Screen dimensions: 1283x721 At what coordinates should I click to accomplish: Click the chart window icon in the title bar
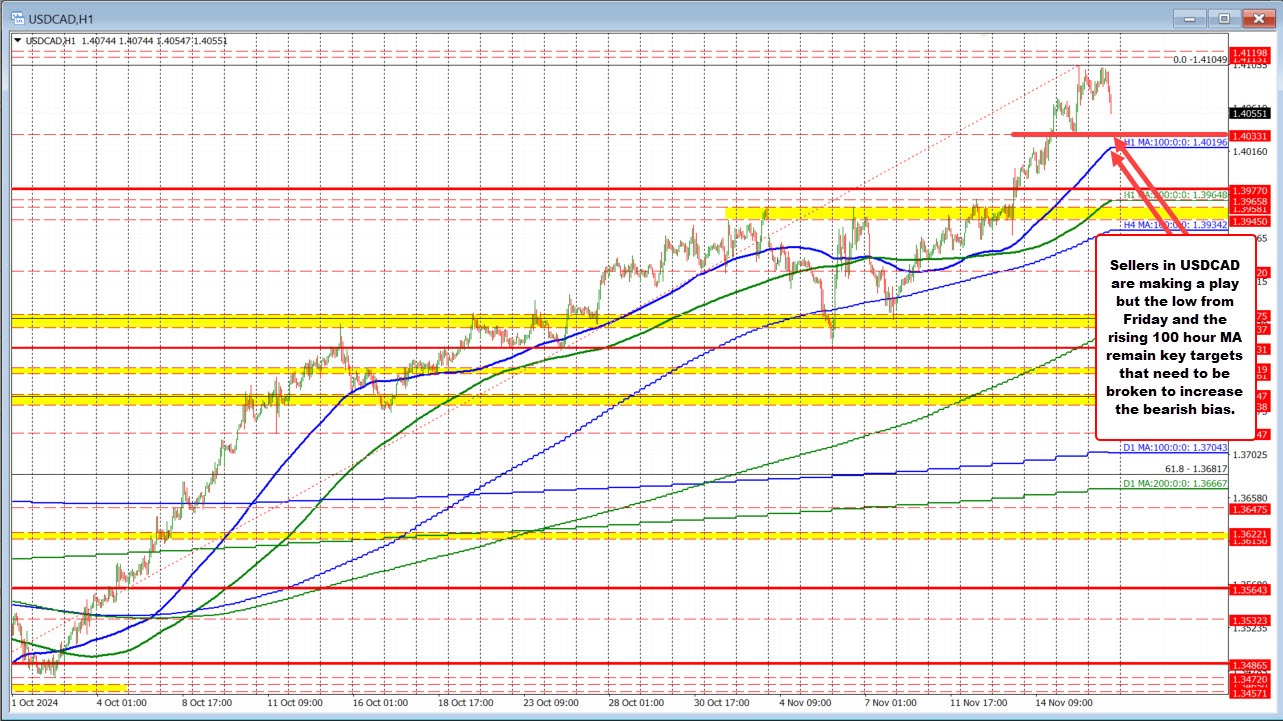coord(16,17)
